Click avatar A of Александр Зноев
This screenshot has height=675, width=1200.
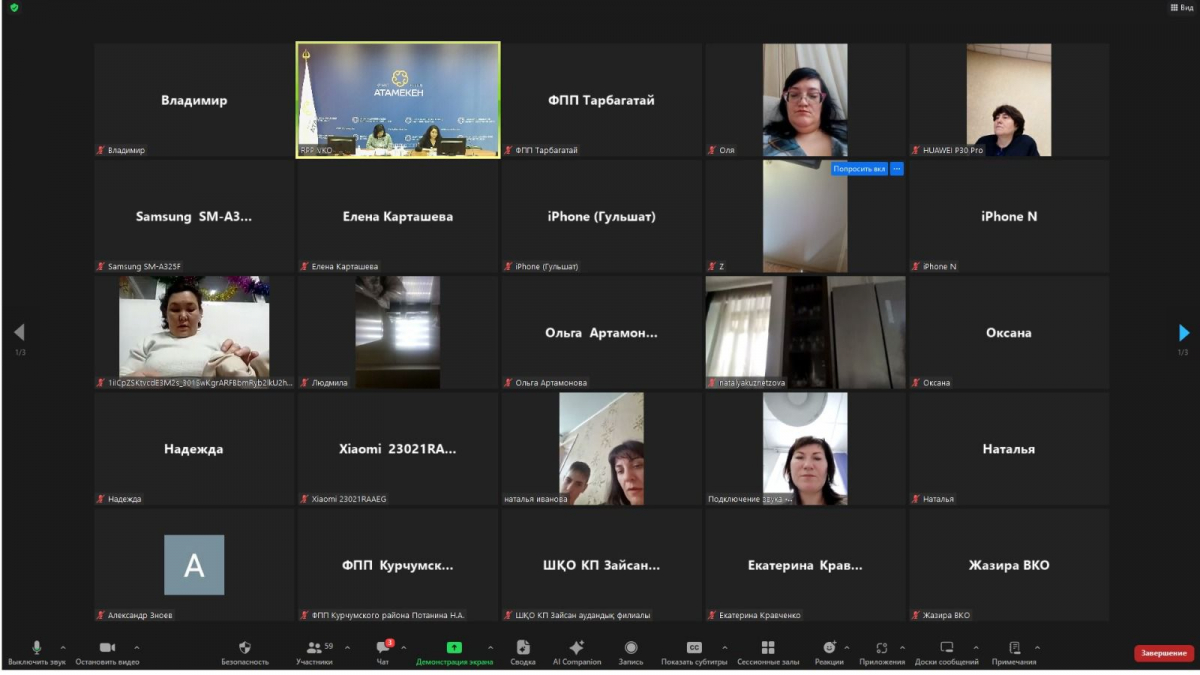pos(194,565)
